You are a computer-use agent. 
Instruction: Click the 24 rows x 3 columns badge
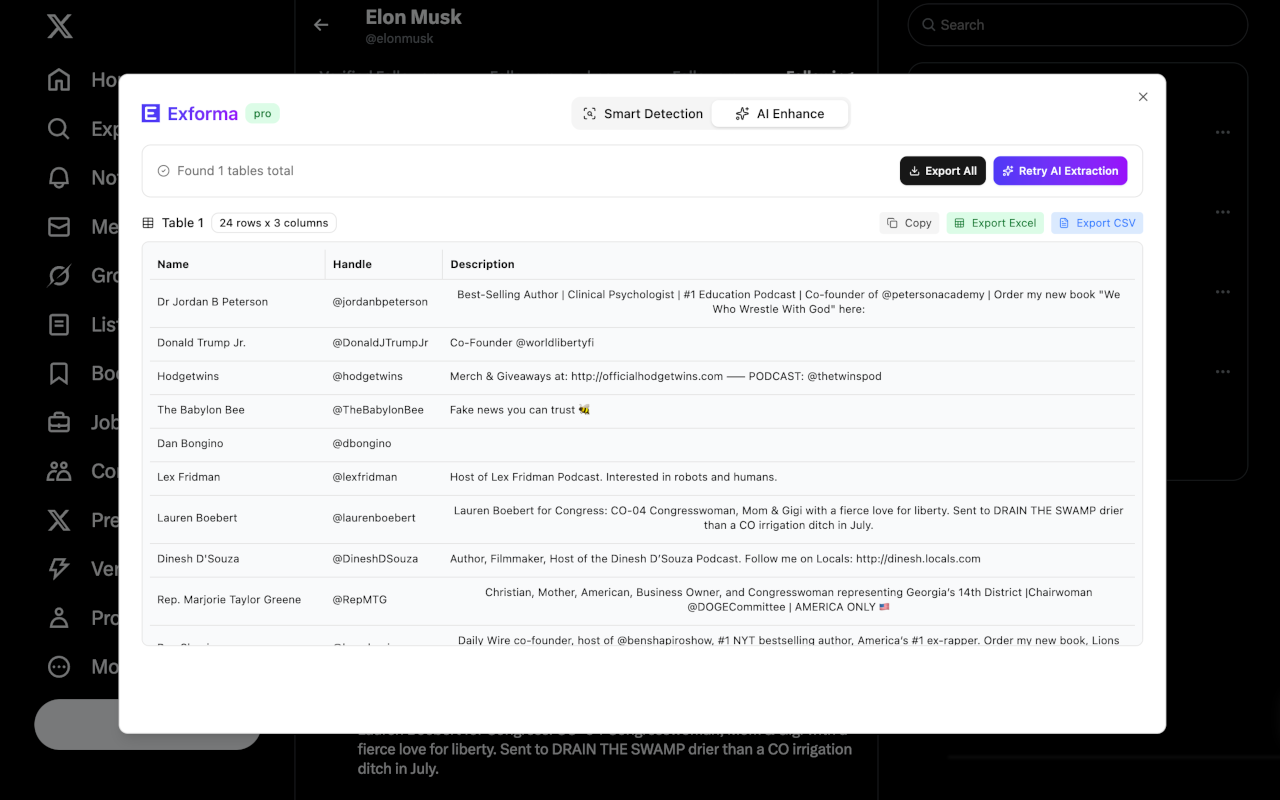(x=274, y=223)
